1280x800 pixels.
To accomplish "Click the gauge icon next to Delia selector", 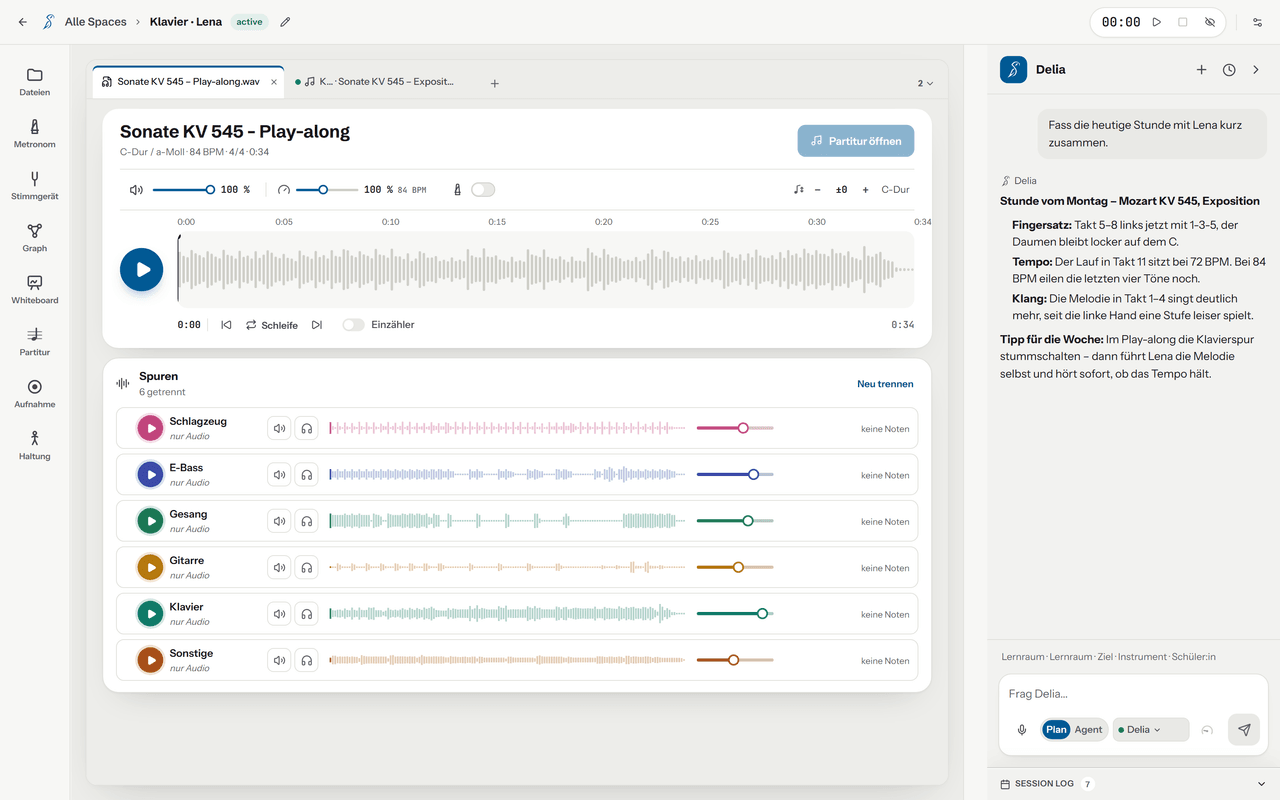I will click(1207, 730).
